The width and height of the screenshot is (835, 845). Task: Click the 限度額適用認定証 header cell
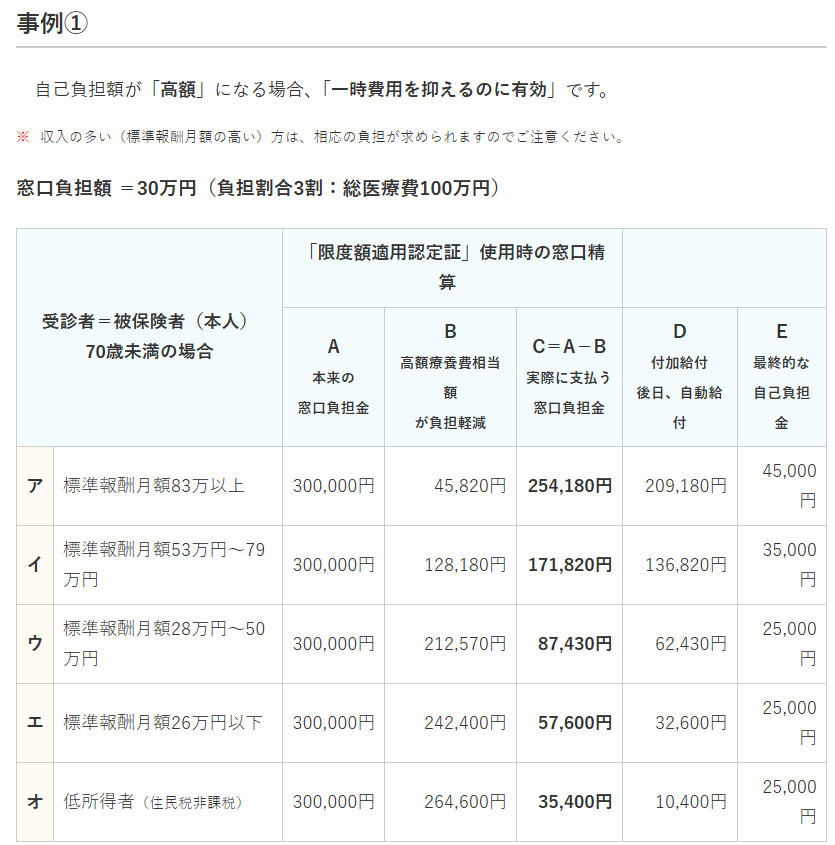tap(452, 267)
